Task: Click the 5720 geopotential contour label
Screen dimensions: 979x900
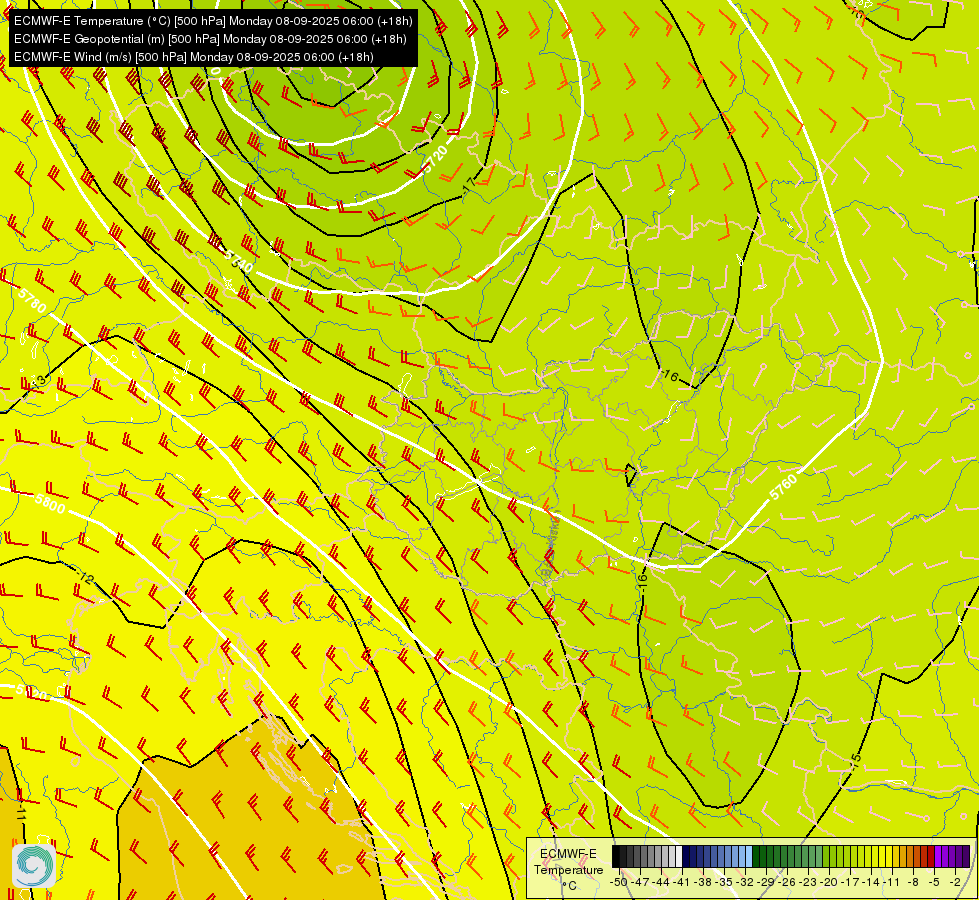Action: (x=435, y=160)
